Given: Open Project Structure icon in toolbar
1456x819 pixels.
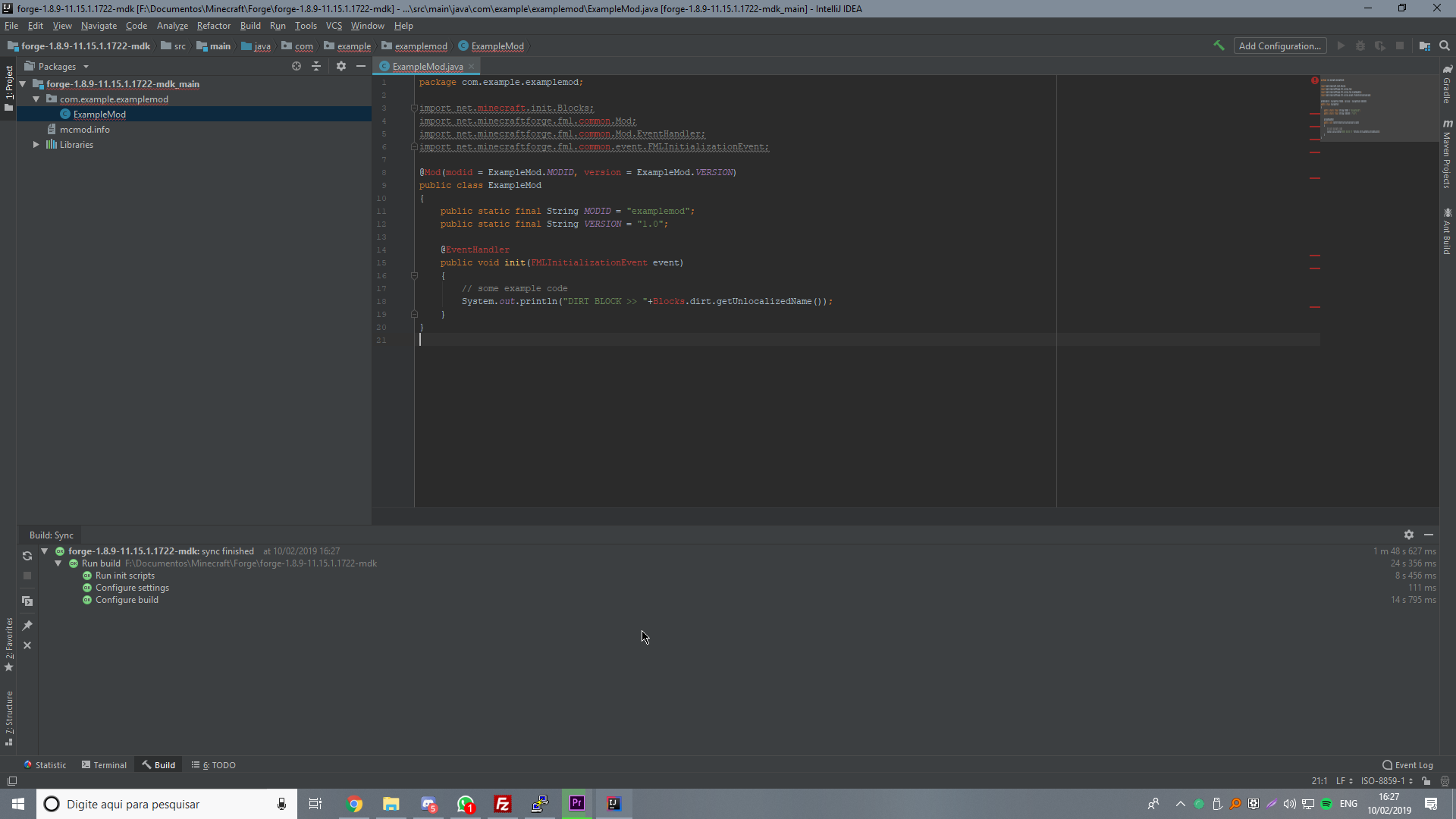Looking at the screenshot, I should [1425, 45].
